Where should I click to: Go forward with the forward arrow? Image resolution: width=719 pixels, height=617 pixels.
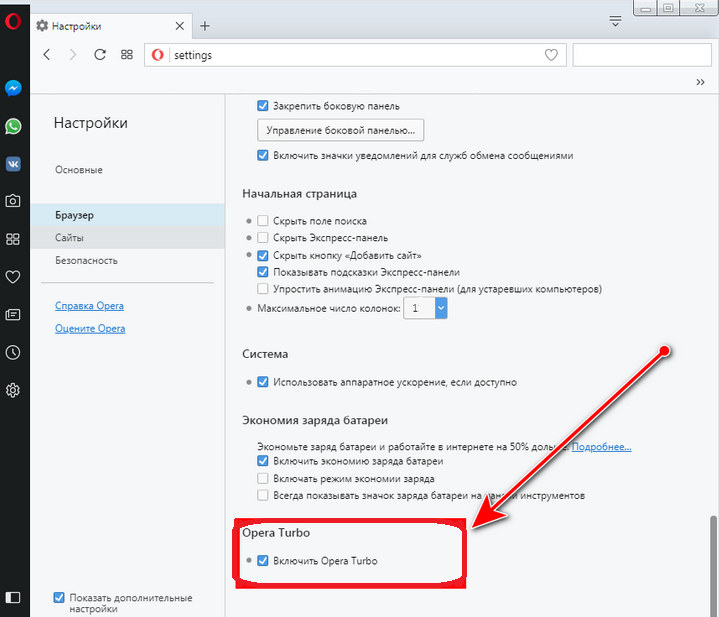click(x=72, y=55)
